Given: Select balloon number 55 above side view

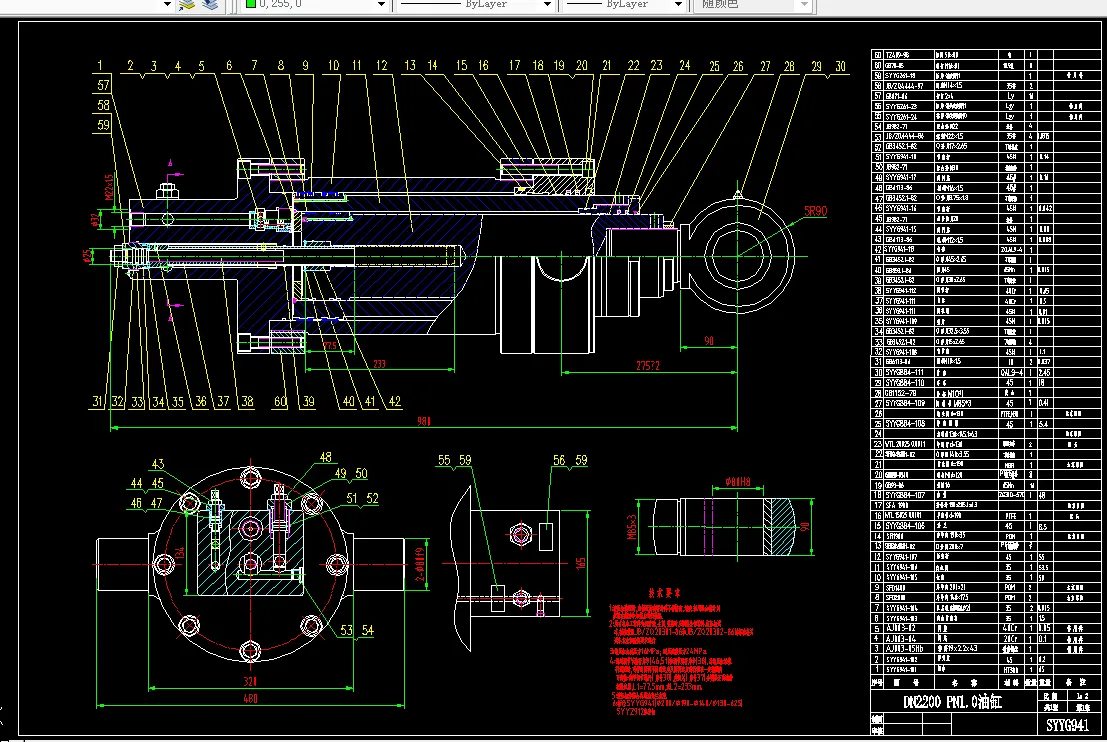Looking at the screenshot, I should pos(443,460).
